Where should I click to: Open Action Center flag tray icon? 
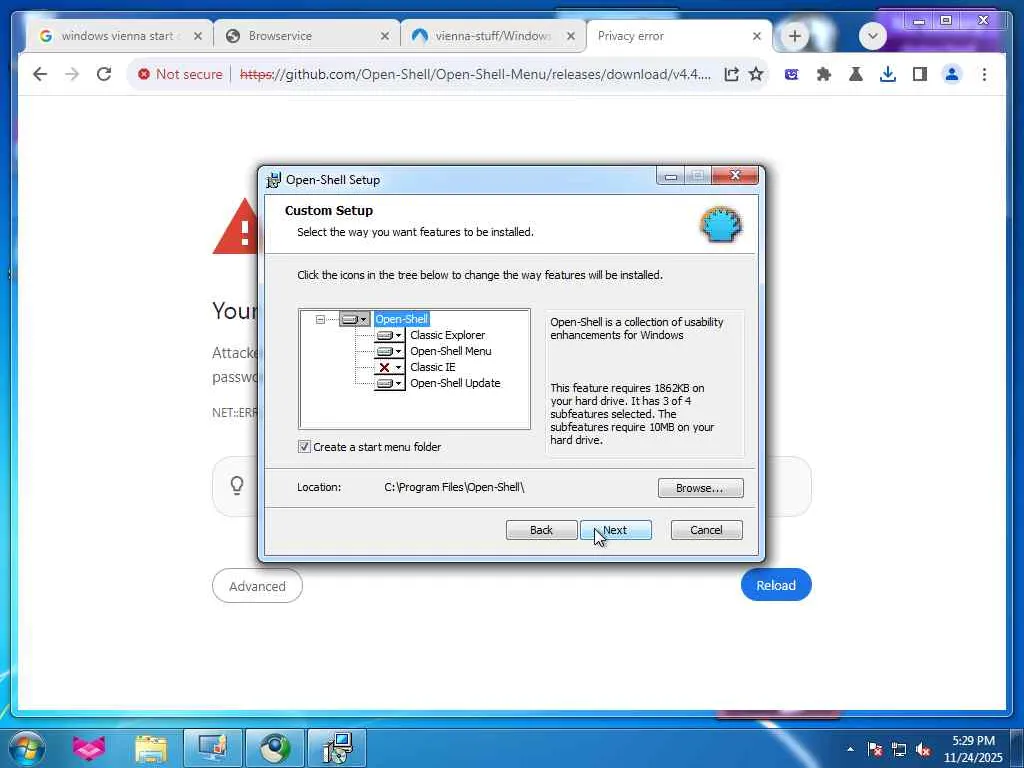[x=874, y=749]
